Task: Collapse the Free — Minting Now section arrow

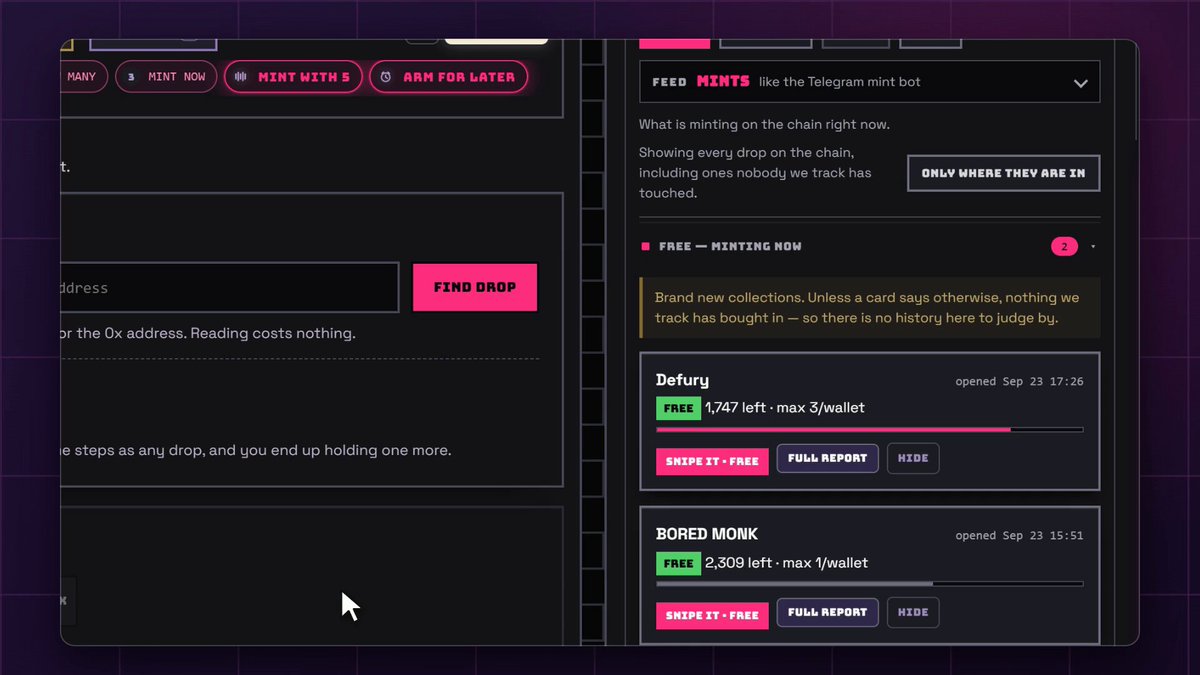Action: click(1093, 247)
